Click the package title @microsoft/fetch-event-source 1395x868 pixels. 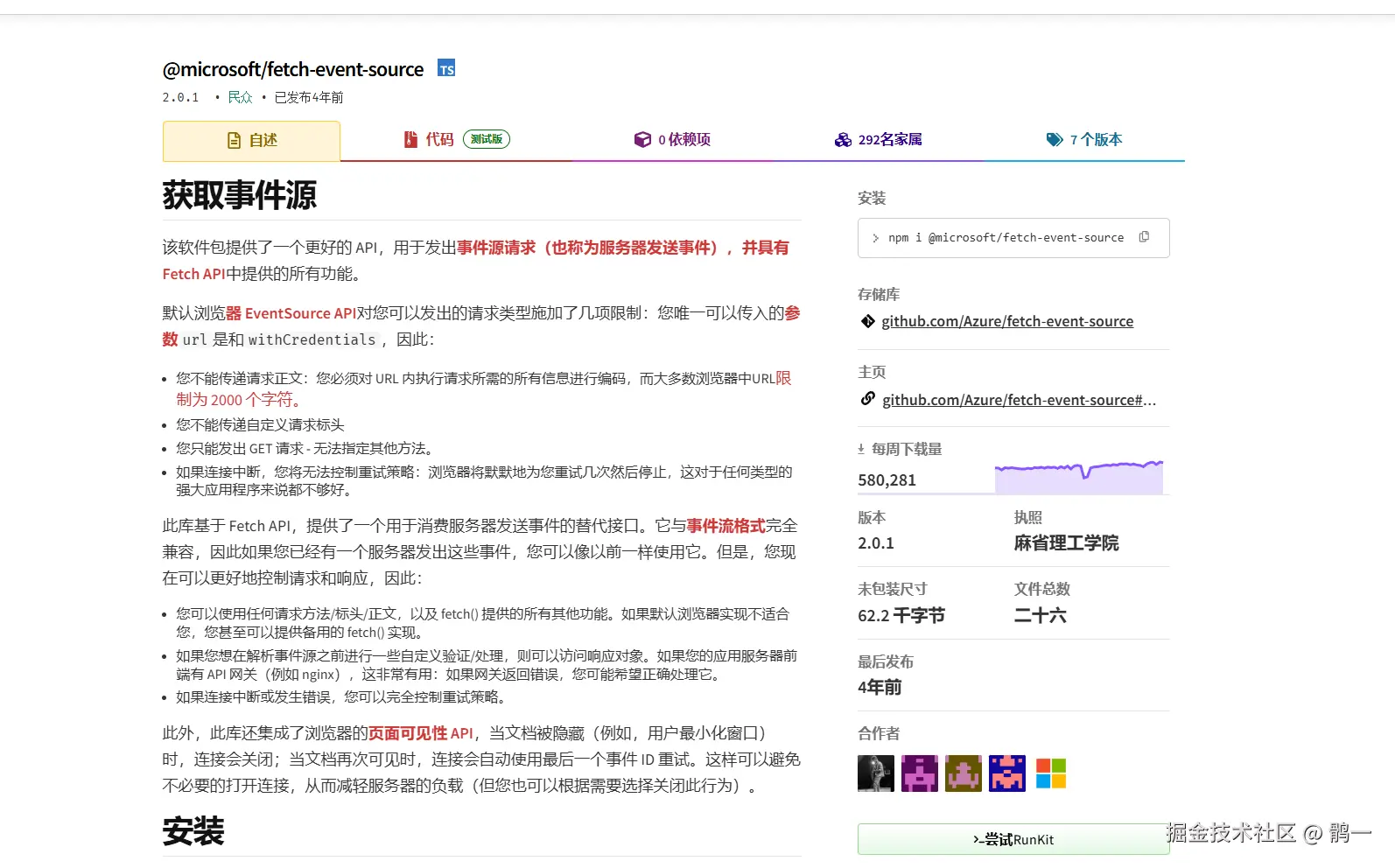point(293,69)
